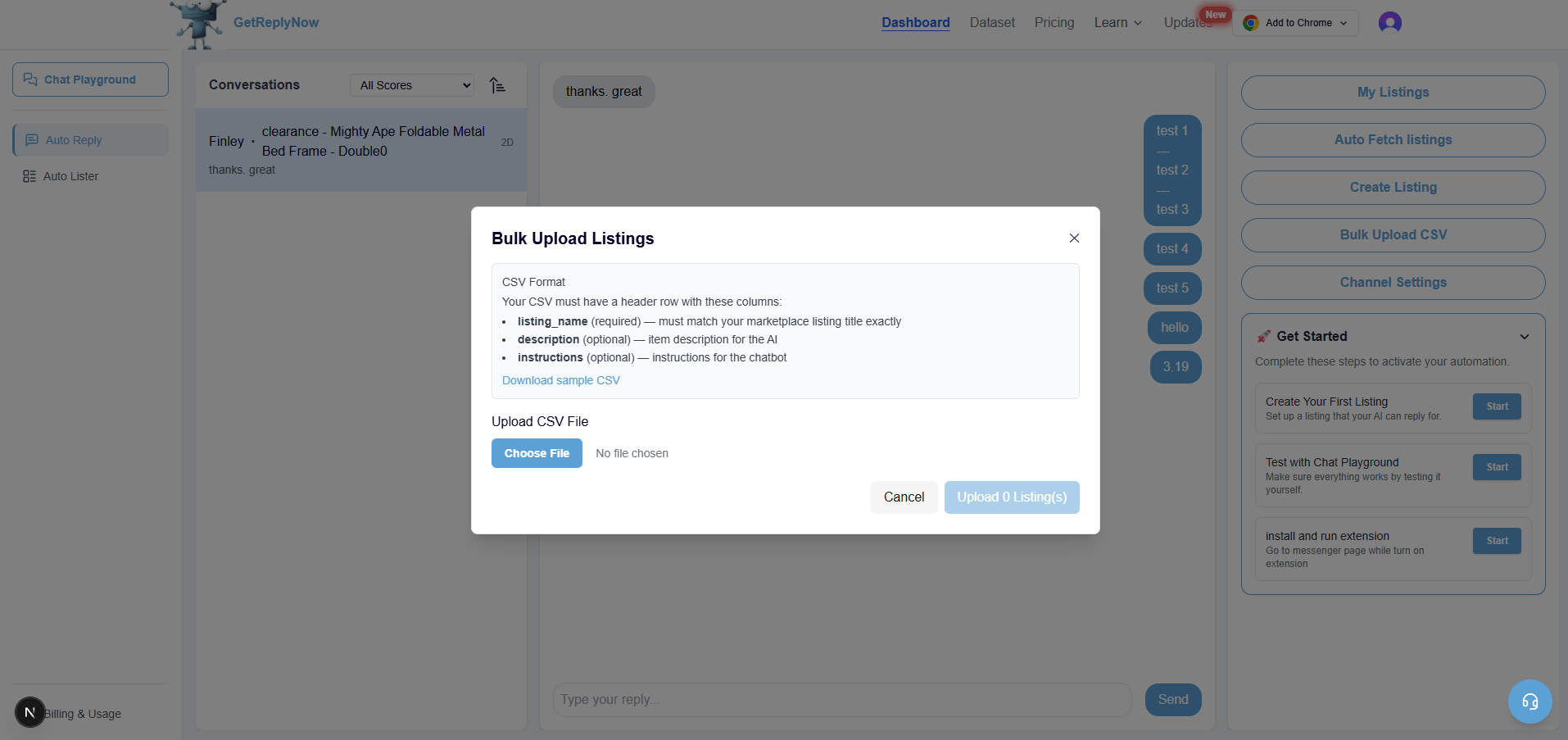
Task: Open the Chat Playground panel icon
Action: pos(30,79)
